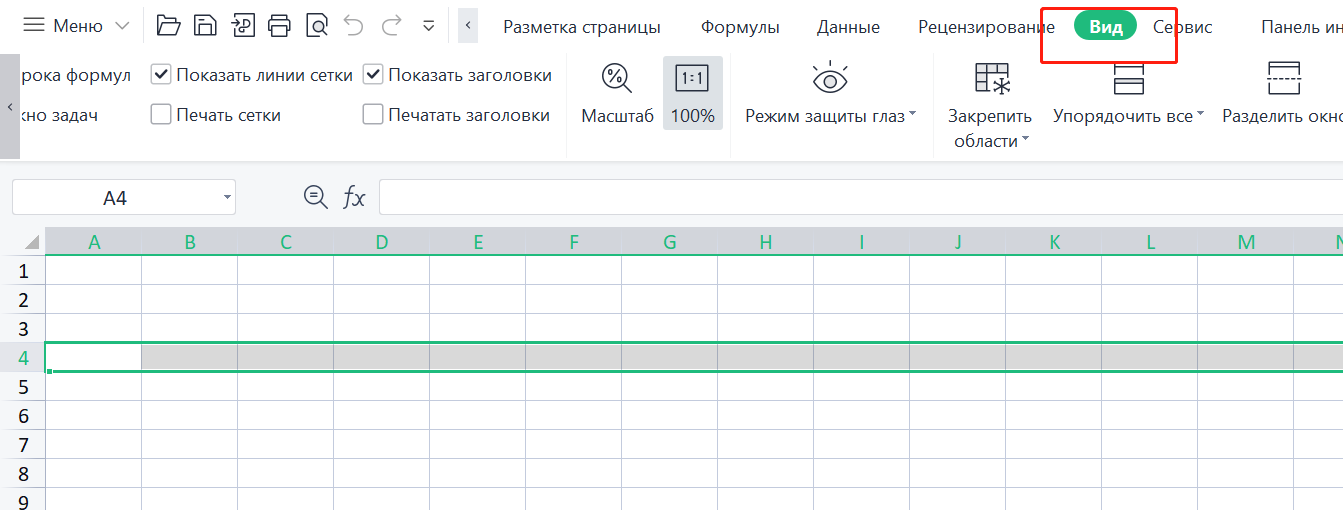Open the Меню button

(76, 26)
